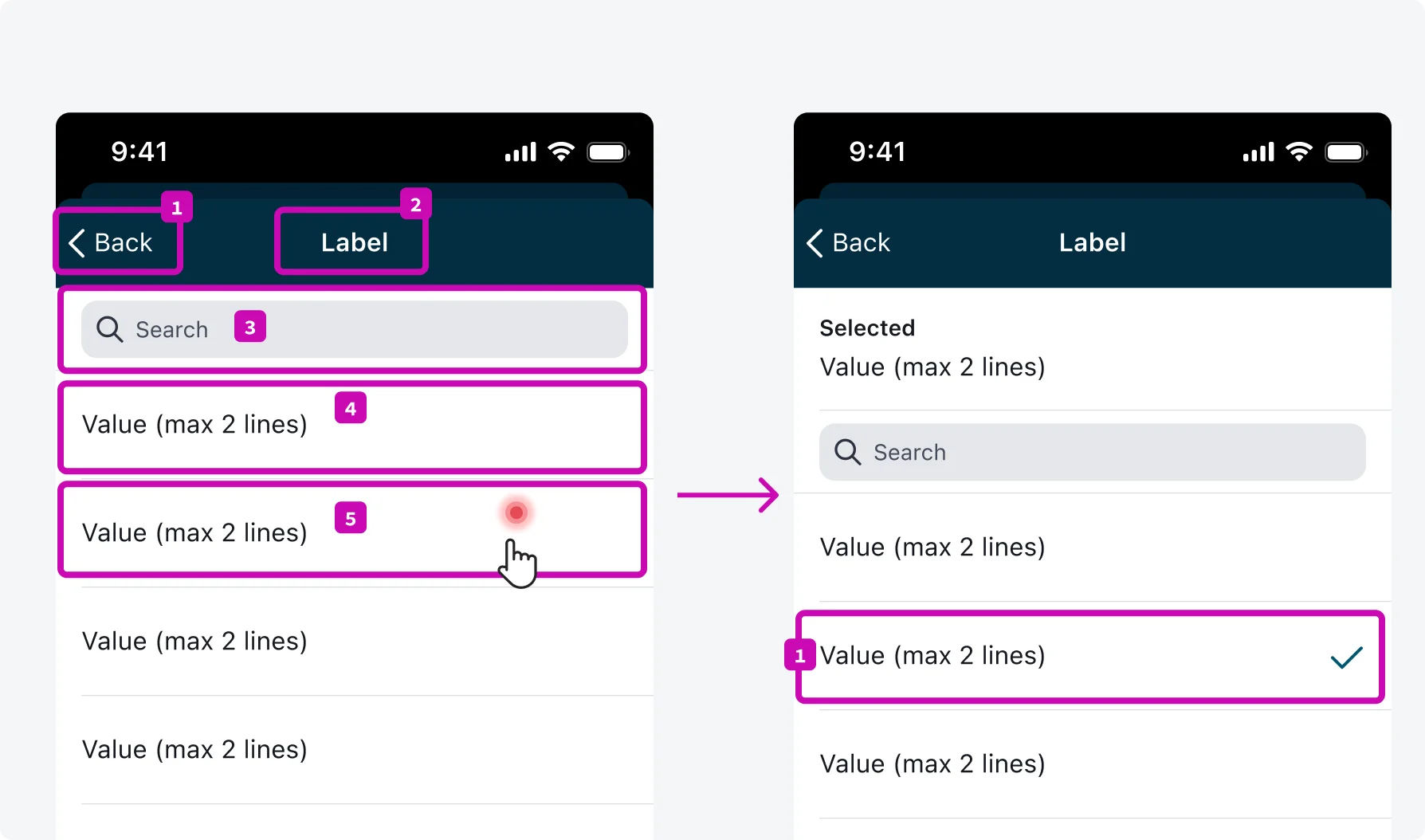Viewport: 1425px width, 840px height.
Task: Click magnifier icon in left search bar
Action: tap(110, 329)
